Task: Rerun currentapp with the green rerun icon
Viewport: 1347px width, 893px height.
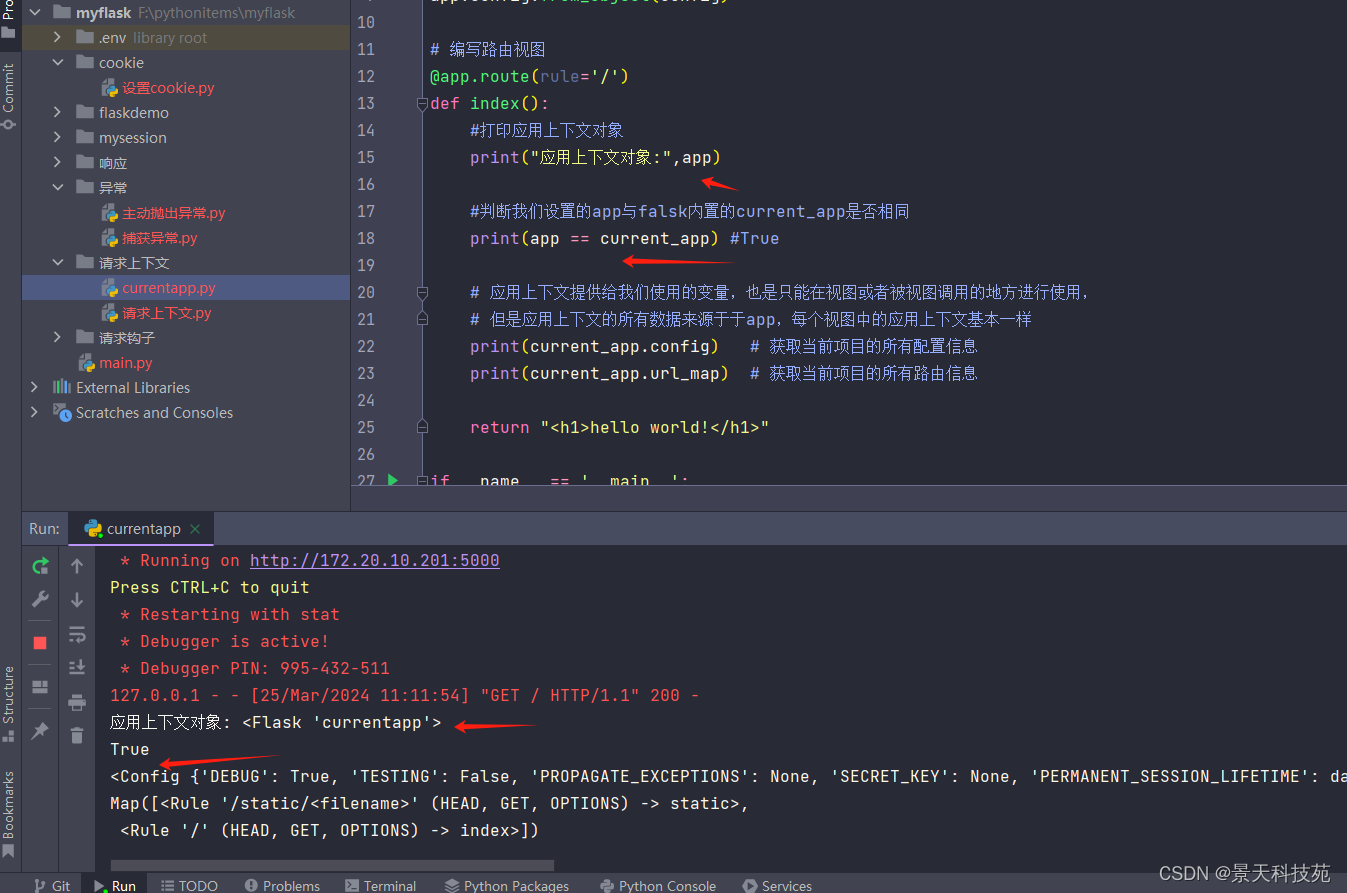Action: pyautogui.click(x=40, y=566)
